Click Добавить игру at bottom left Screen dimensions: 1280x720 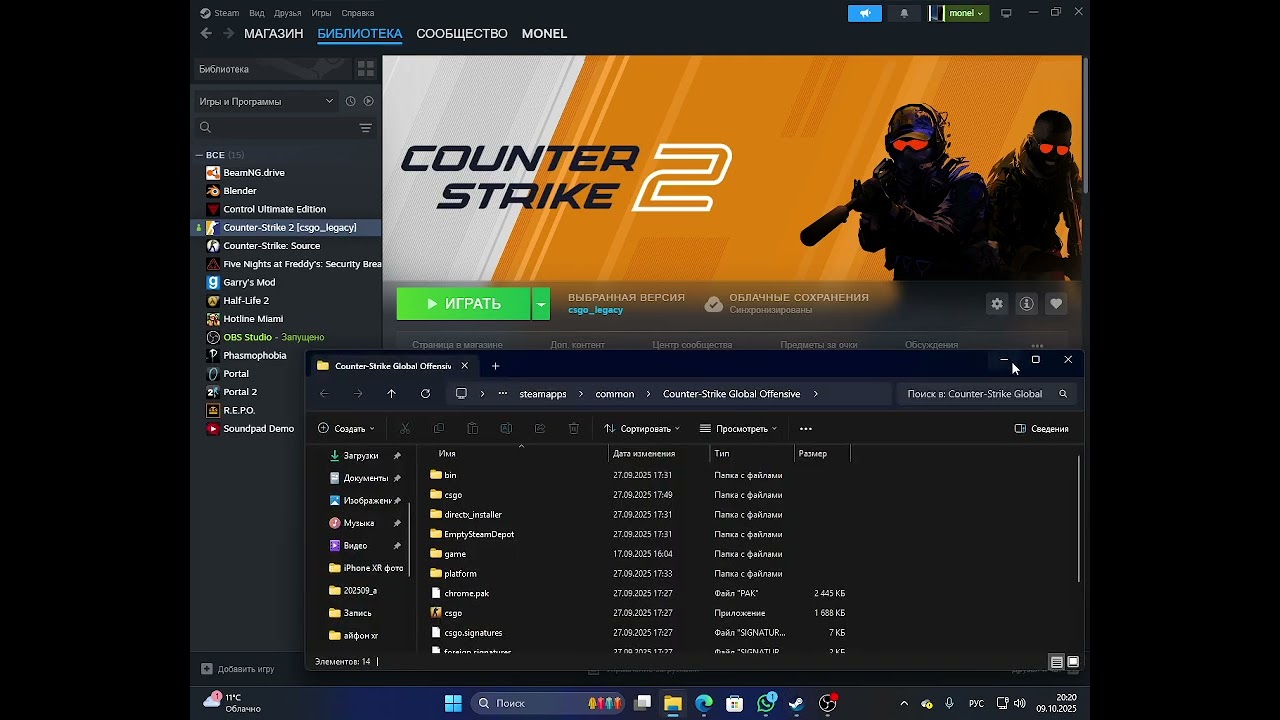[238, 669]
